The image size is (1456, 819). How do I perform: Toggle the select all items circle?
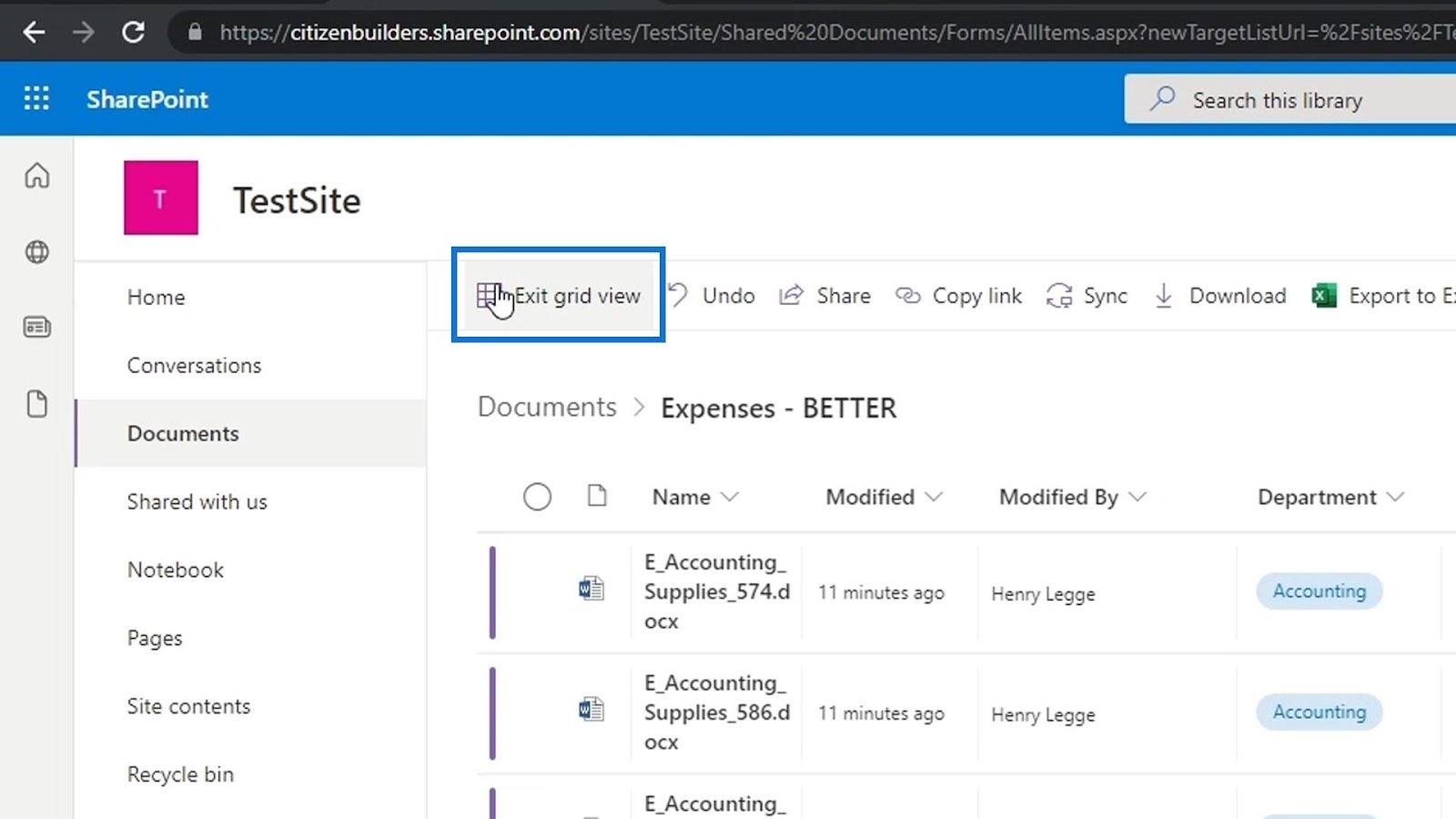click(537, 497)
